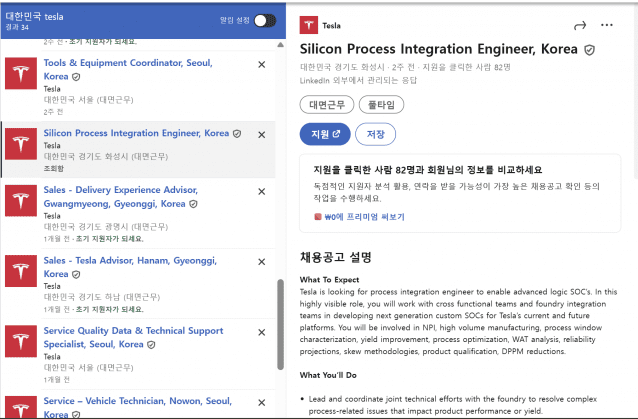Select the 대면근무 on-site tag
The image size is (638, 419).
click(325, 104)
